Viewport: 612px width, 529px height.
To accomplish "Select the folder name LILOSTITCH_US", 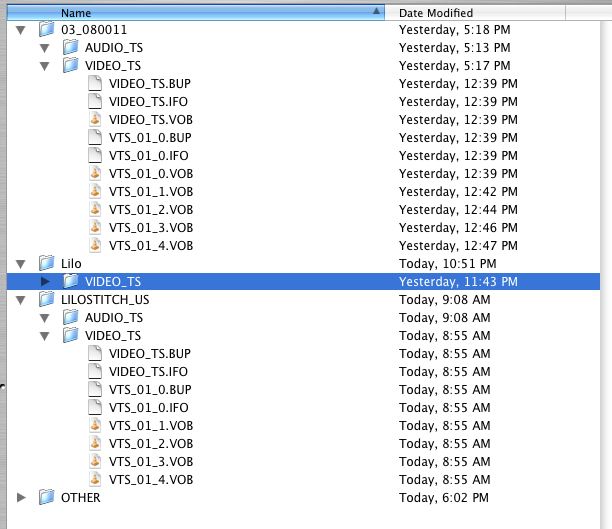I will 105,300.
